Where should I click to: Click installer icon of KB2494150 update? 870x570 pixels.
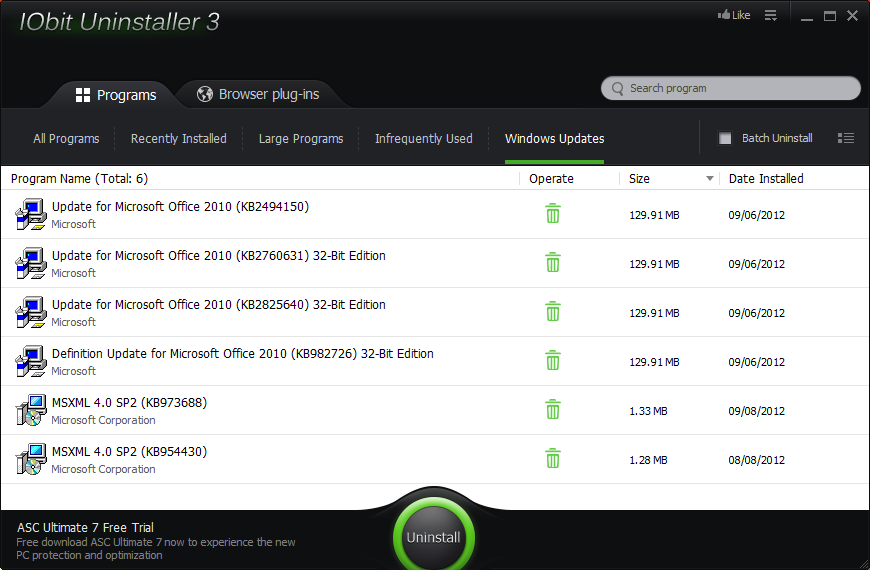[31, 214]
